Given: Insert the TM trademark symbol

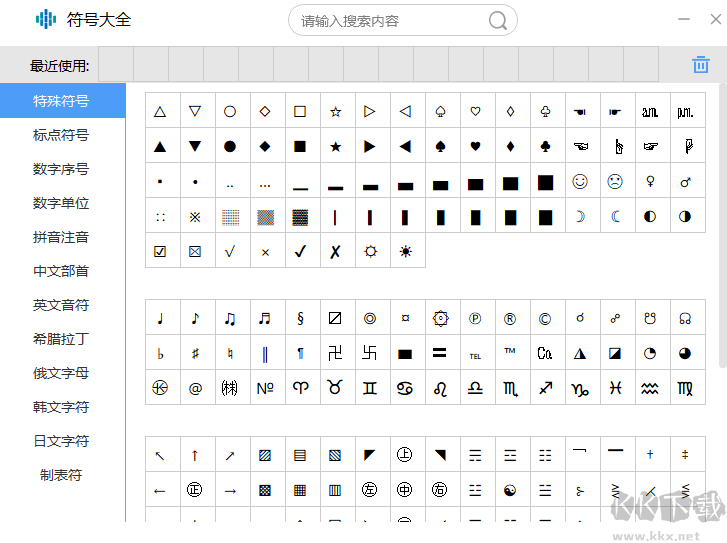Looking at the screenshot, I should point(510,353).
